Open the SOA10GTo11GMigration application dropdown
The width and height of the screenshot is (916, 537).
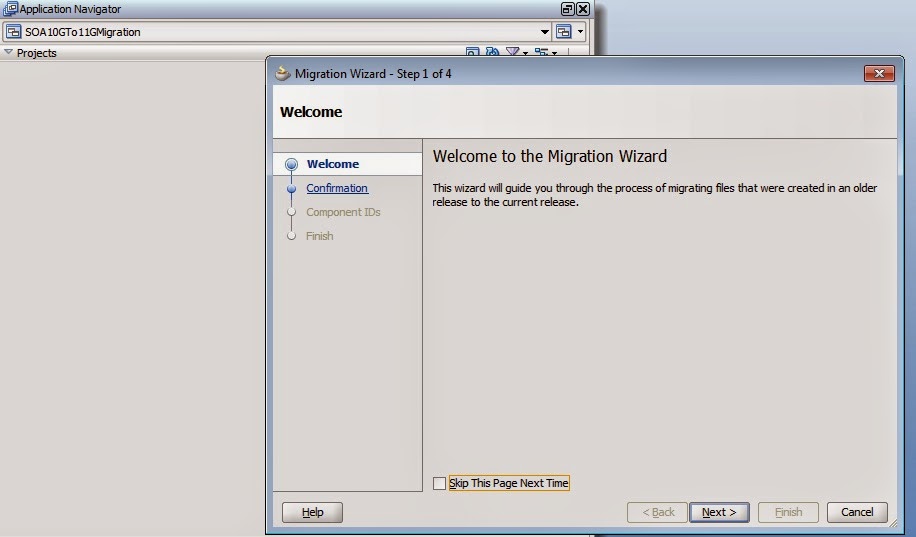coord(544,32)
